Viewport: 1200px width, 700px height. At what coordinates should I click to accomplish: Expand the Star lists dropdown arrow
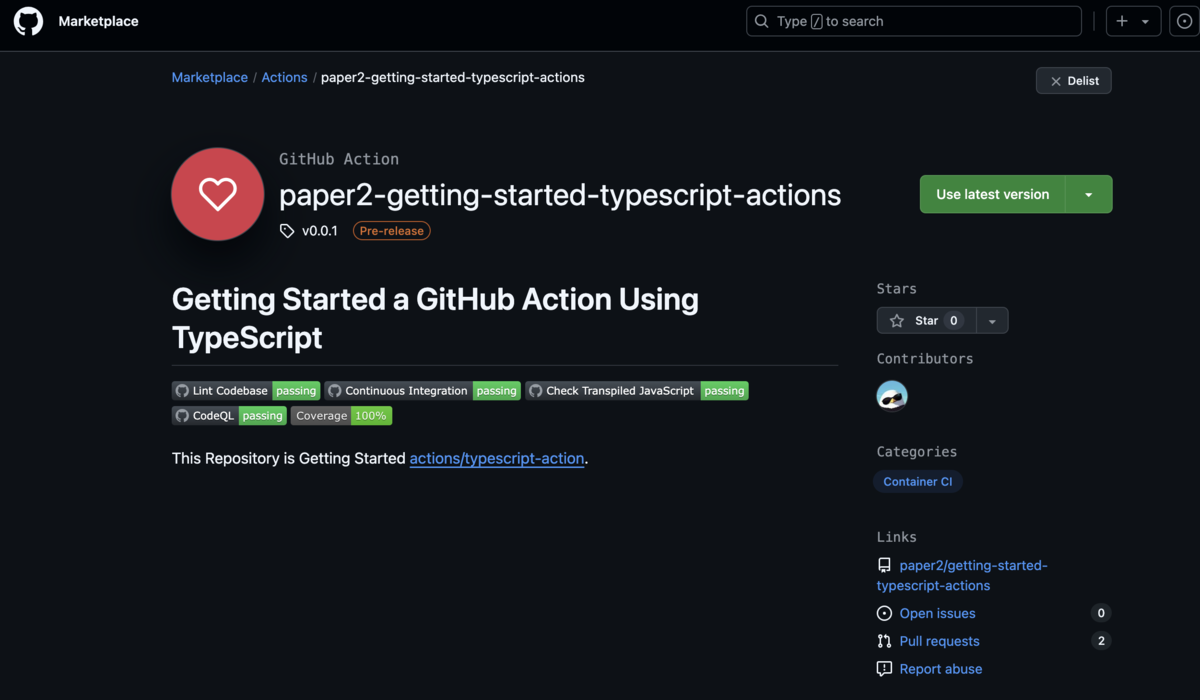point(992,321)
